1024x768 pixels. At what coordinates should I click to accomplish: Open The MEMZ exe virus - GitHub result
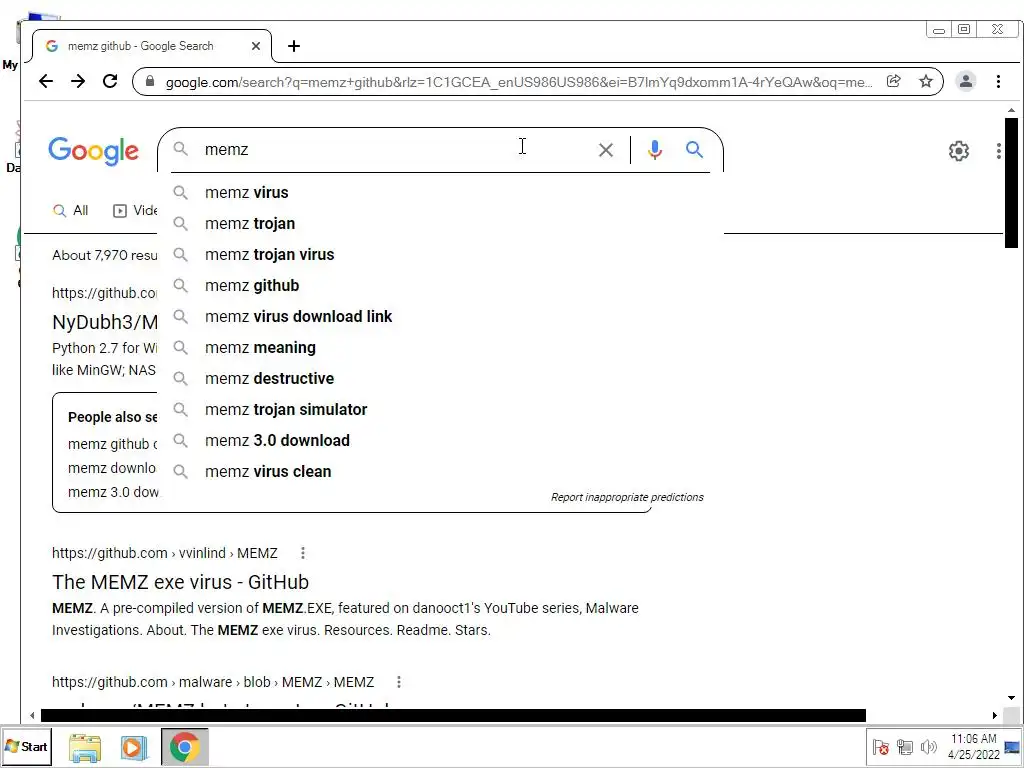(180, 582)
